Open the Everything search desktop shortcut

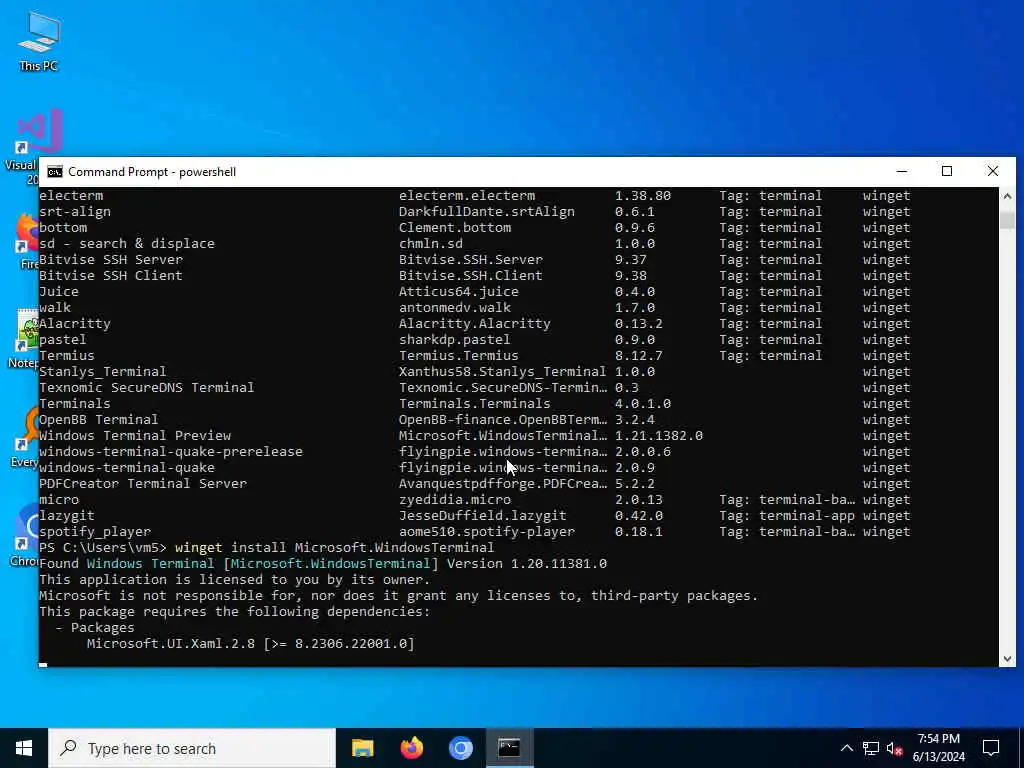click(x=26, y=436)
